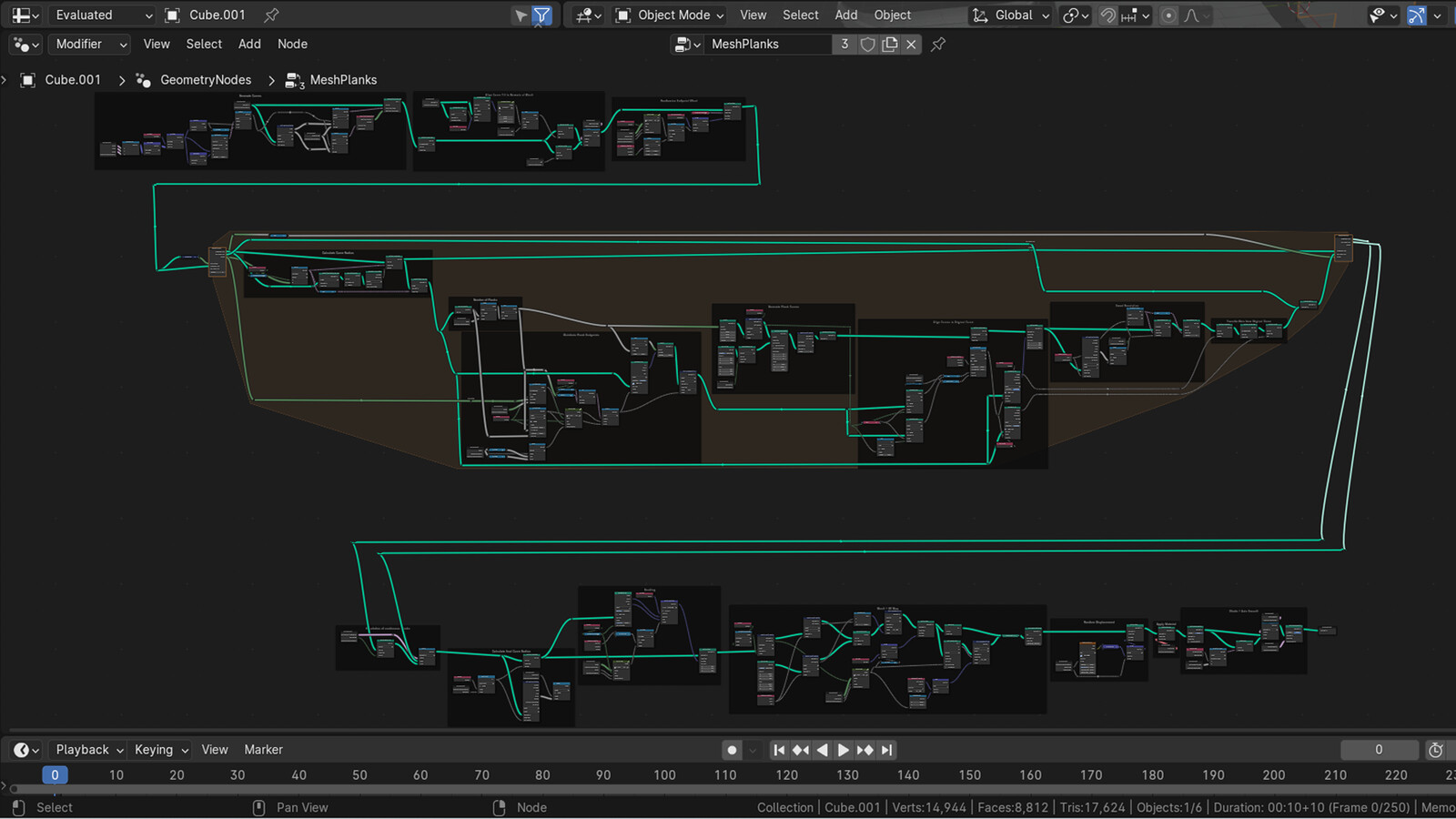Set the current frame field value
This screenshot has width=1456, height=819.
coord(1379,749)
